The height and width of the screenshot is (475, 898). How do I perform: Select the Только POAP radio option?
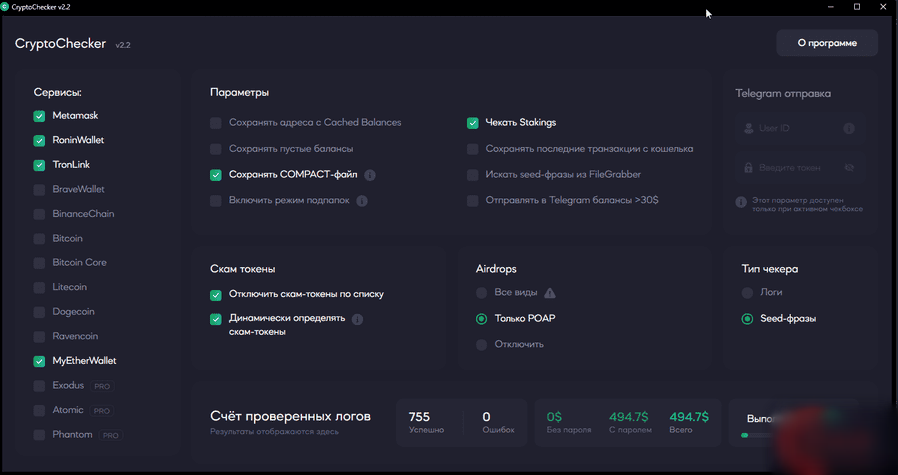tap(481, 319)
